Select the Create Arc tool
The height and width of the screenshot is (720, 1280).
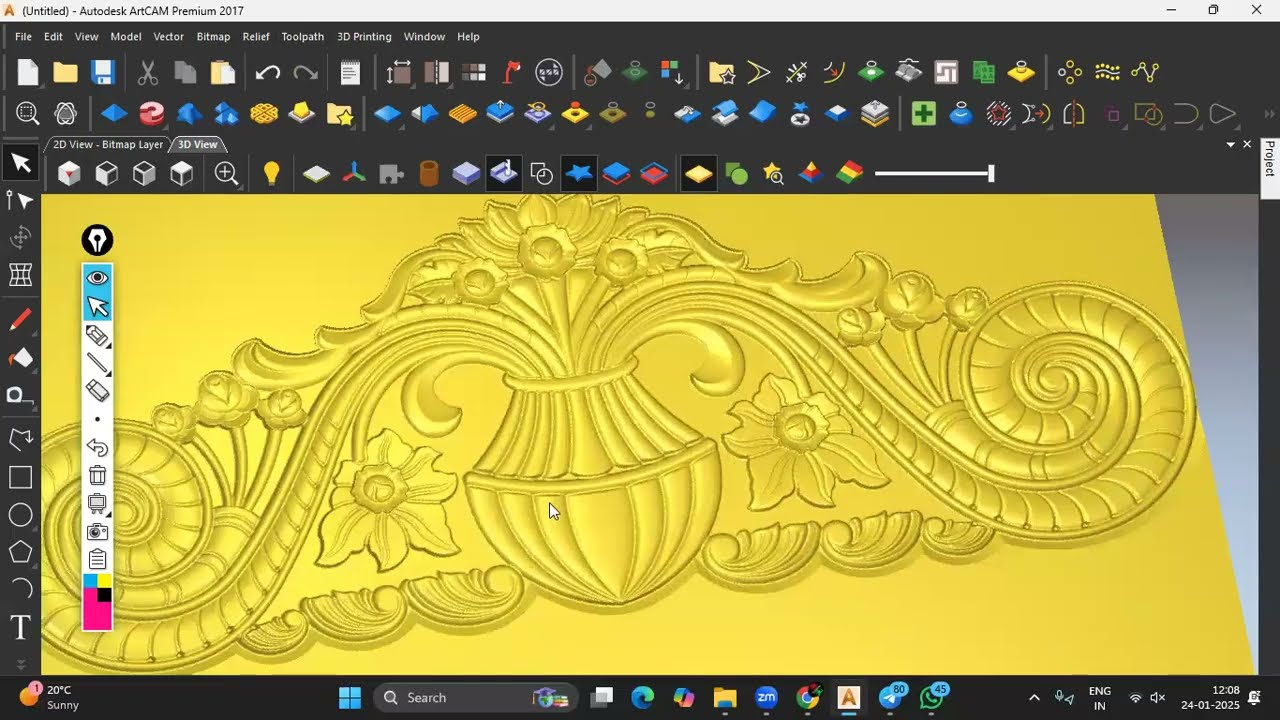coord(20,589)
